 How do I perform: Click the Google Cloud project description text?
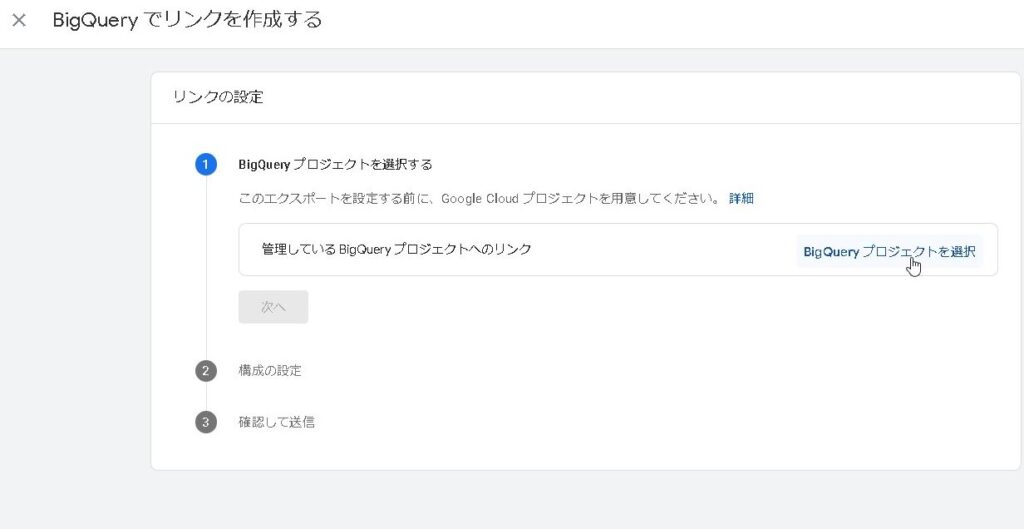pos(480,198)
